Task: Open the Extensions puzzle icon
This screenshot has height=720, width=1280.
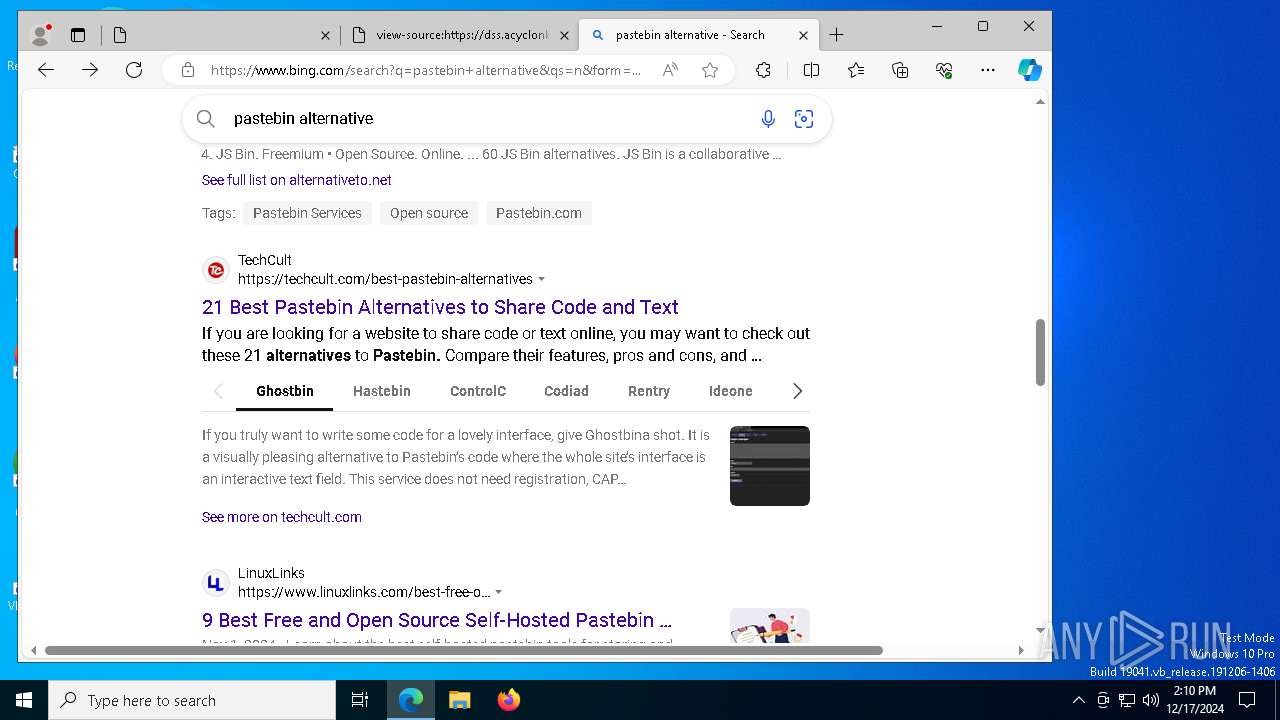Action: tap(763, 70)
